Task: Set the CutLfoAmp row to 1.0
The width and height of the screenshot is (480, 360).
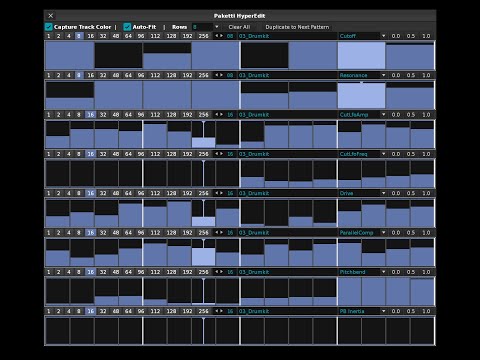Action: pos(426,115)
